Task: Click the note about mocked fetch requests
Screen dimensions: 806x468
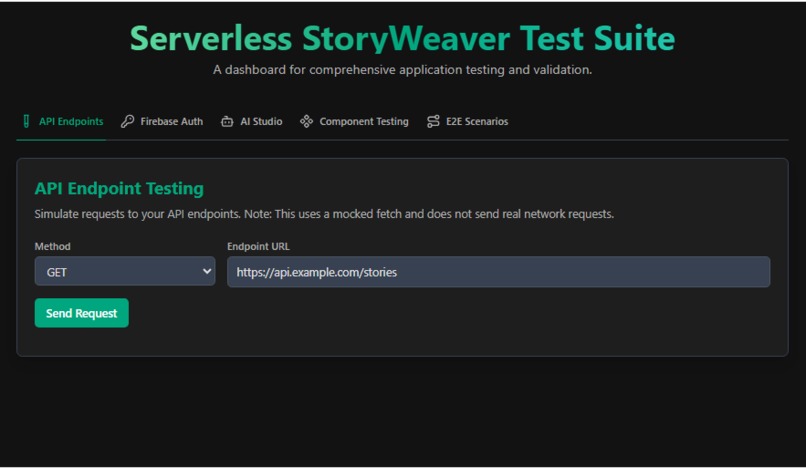Action: click(x=324, y=214)
